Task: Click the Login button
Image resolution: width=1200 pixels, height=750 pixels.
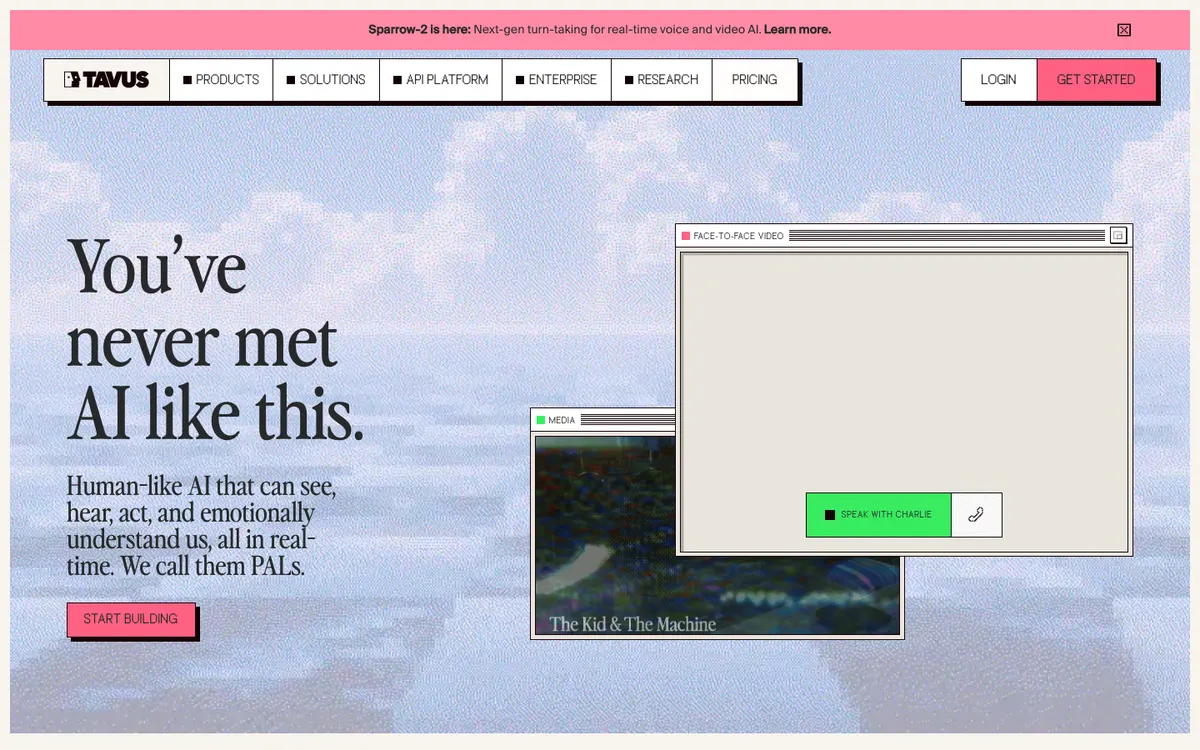Action: coord(999,80)
